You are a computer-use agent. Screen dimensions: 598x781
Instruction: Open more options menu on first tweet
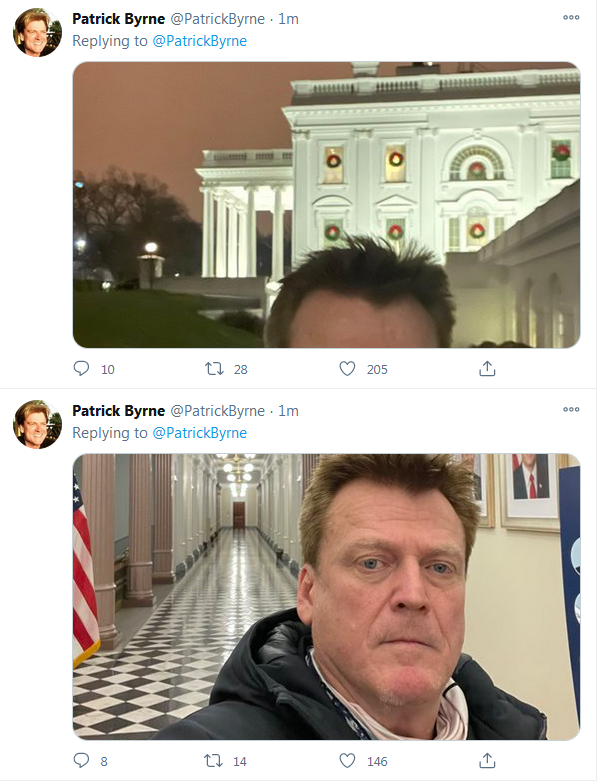pyautogui.click(x=571, y=17)
